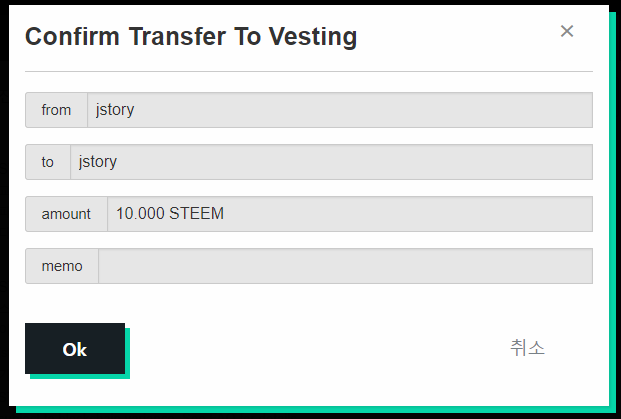The image size is (621, 419).
Task: Click the green shadow under Ok button
Action: pos(80,376)
